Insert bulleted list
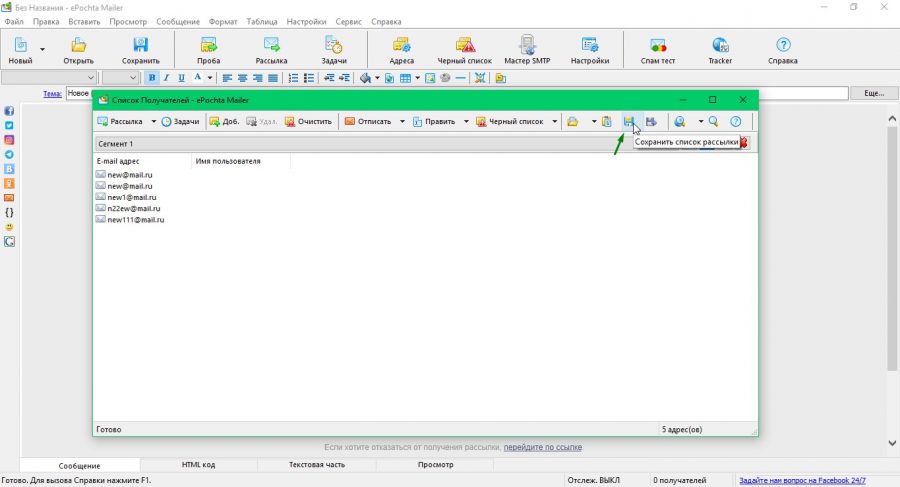 click(309, 78)
